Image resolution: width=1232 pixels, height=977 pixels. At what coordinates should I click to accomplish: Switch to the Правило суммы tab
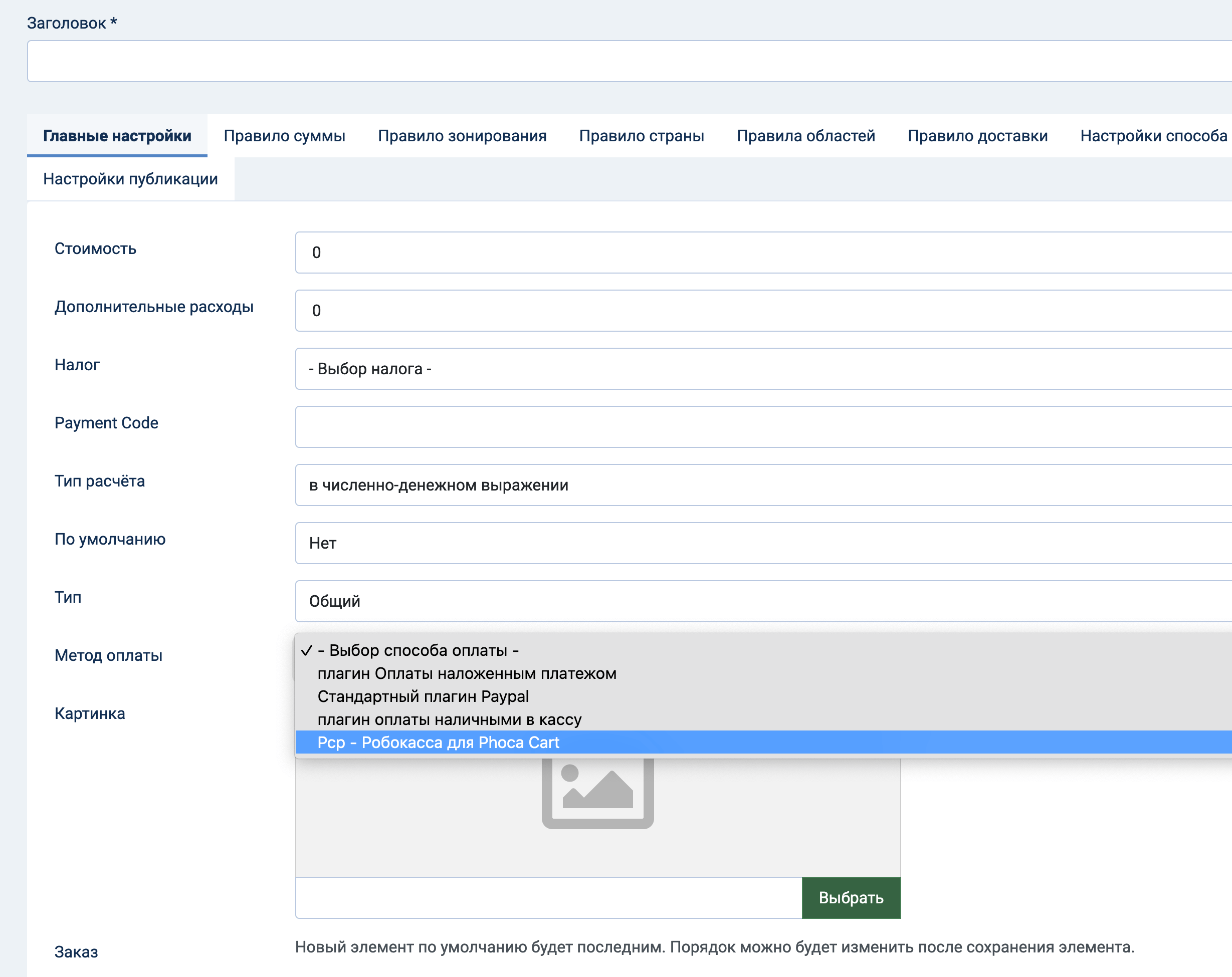pos(285,135)
